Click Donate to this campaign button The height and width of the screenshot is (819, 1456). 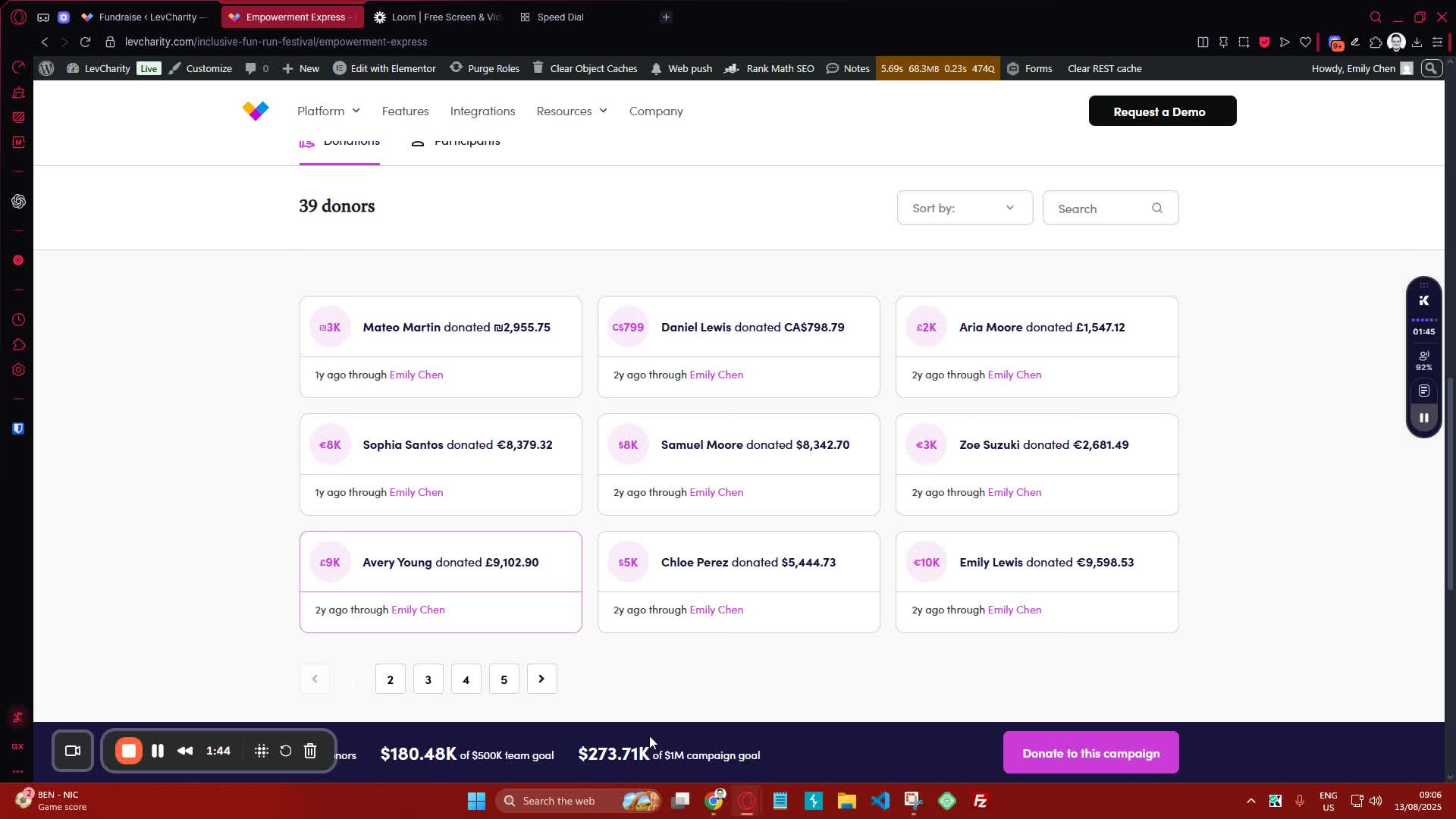pyautogui.click(x=1090, y=753)
